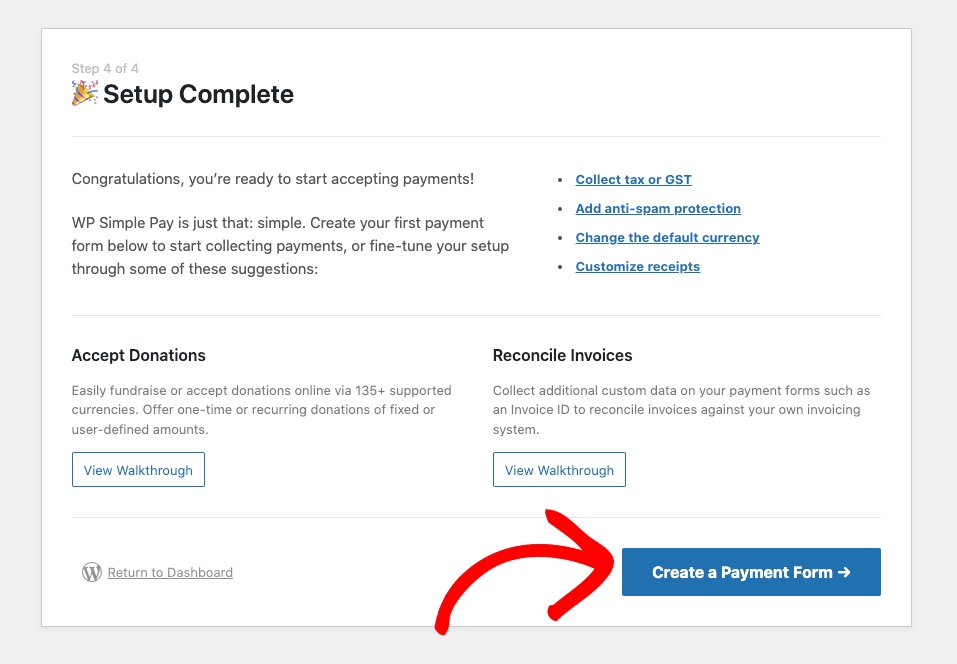Select the Reconcile Invoices heading
This screenshot has width=957, height=664.
click(x=562, y=355)
